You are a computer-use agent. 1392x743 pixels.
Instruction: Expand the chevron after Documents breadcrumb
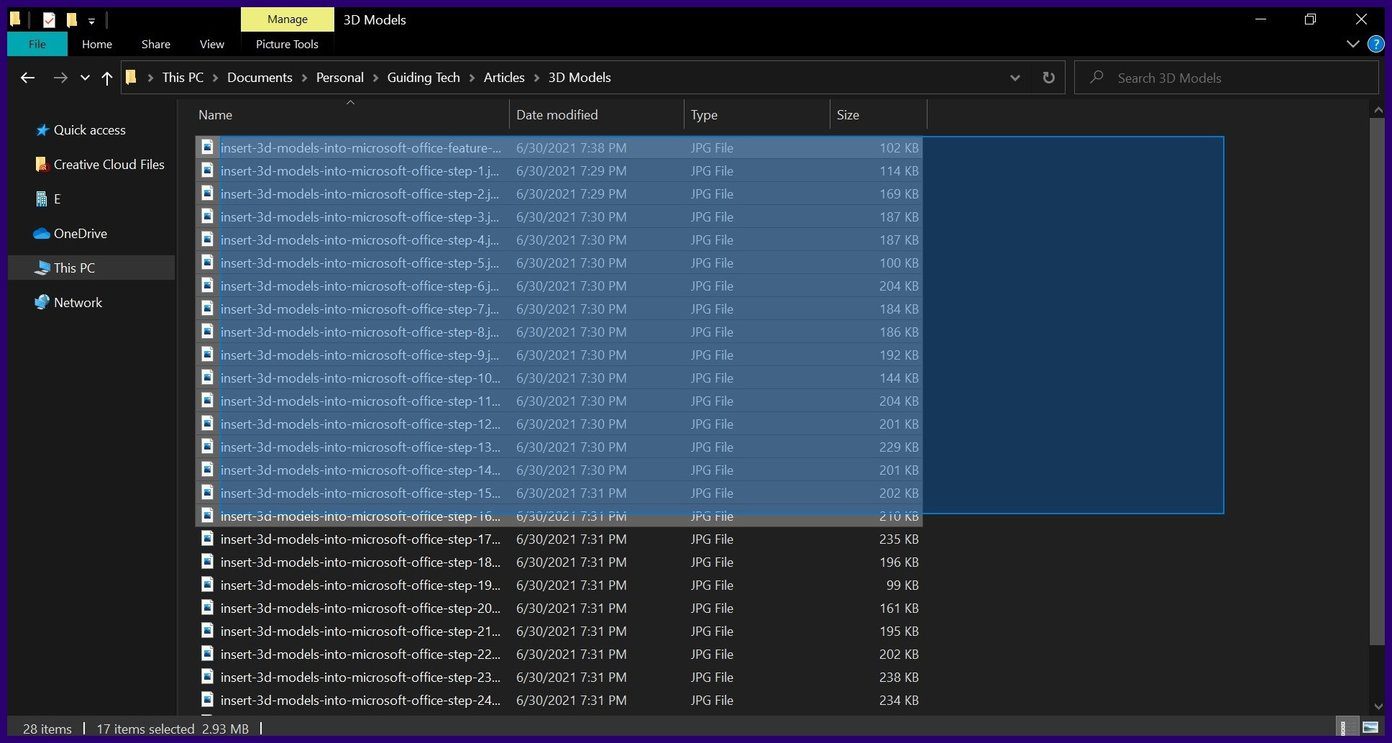click(304, 78)
